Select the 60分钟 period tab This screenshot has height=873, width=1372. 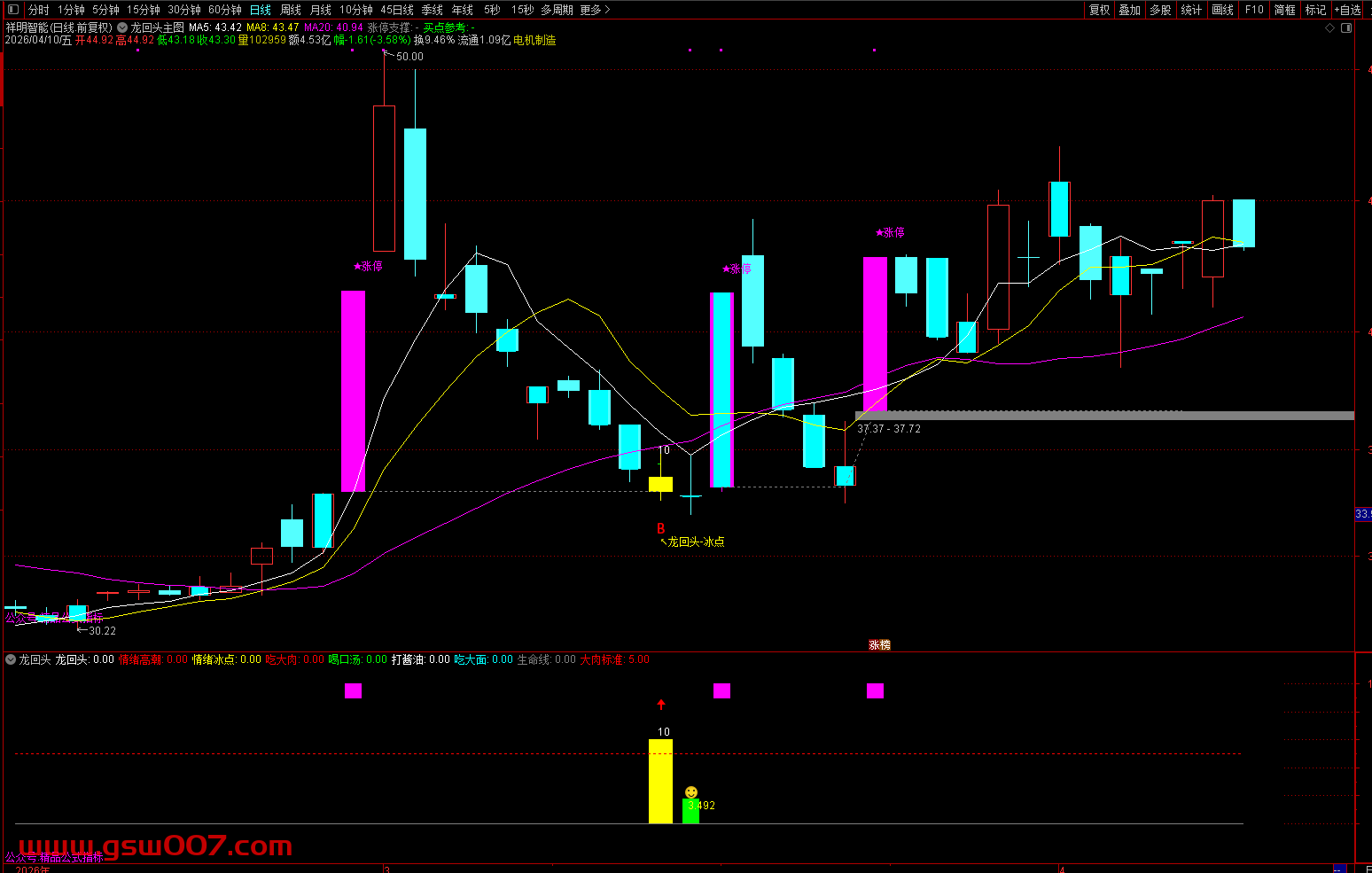[224, 10]
